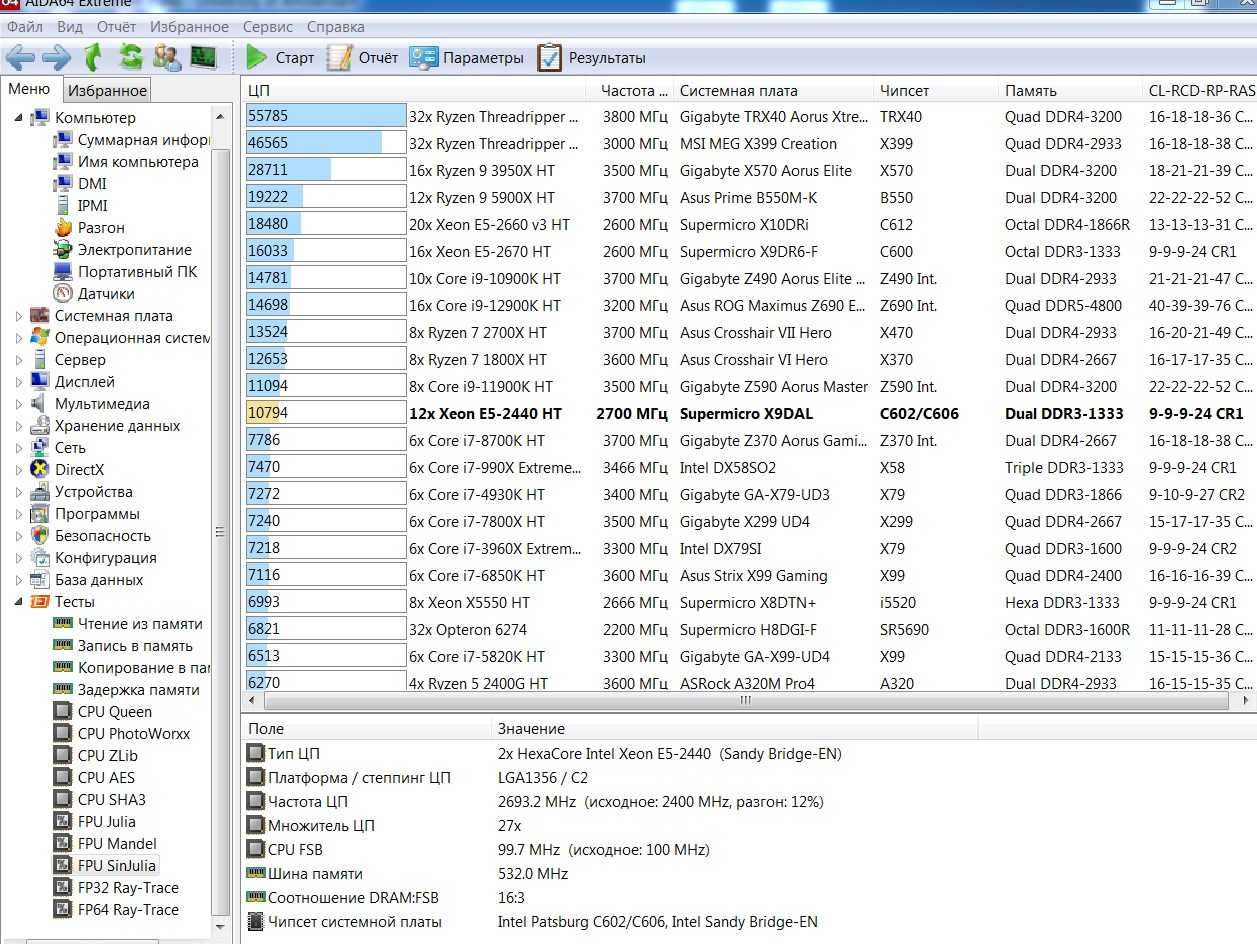Open the users management toolbar icon
1257x944 pixels.
(166, 57)
